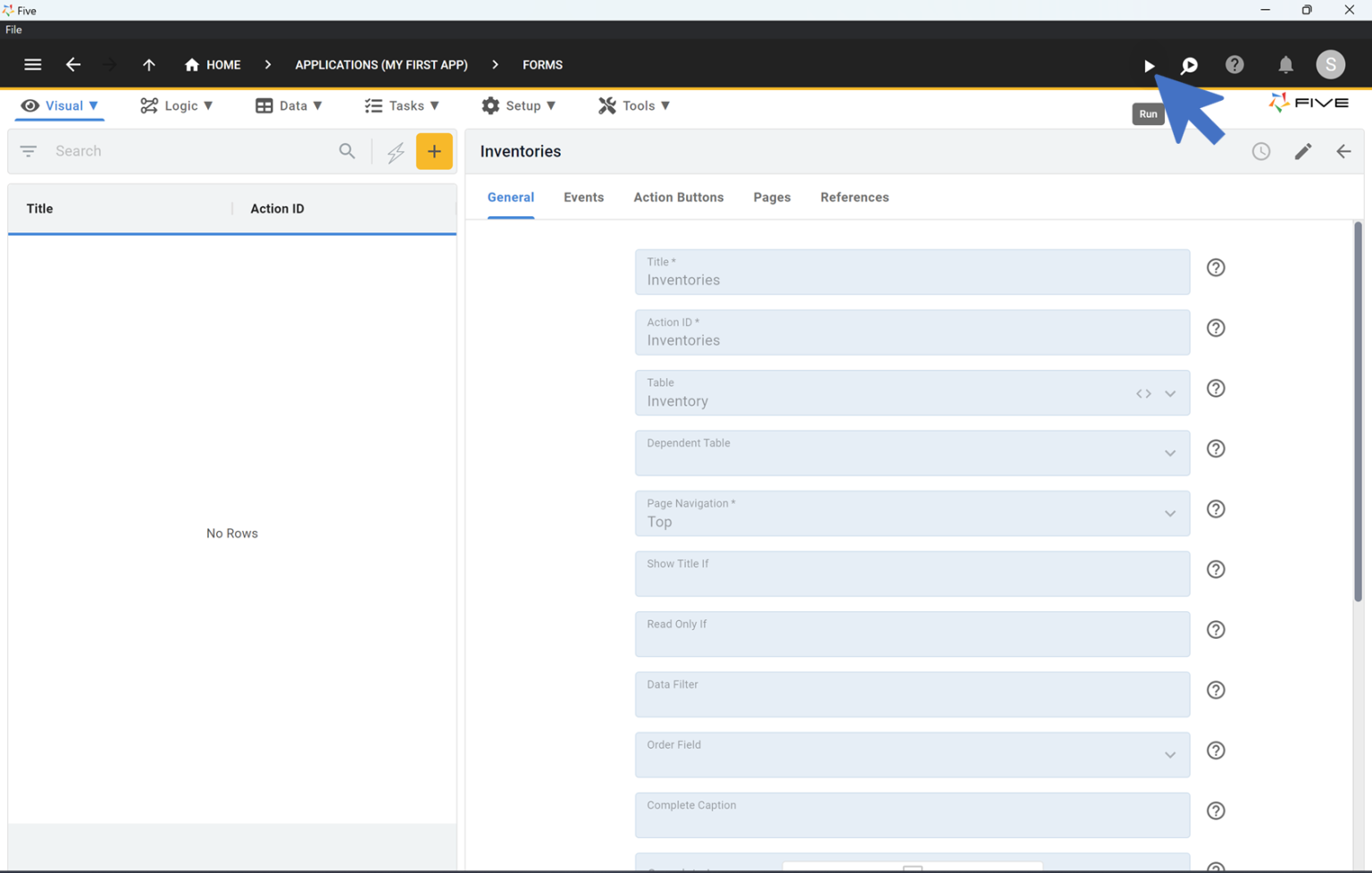Click into the Data Filter field
The height and width of the screenshot is (873, 1372).
click(911, 695)
